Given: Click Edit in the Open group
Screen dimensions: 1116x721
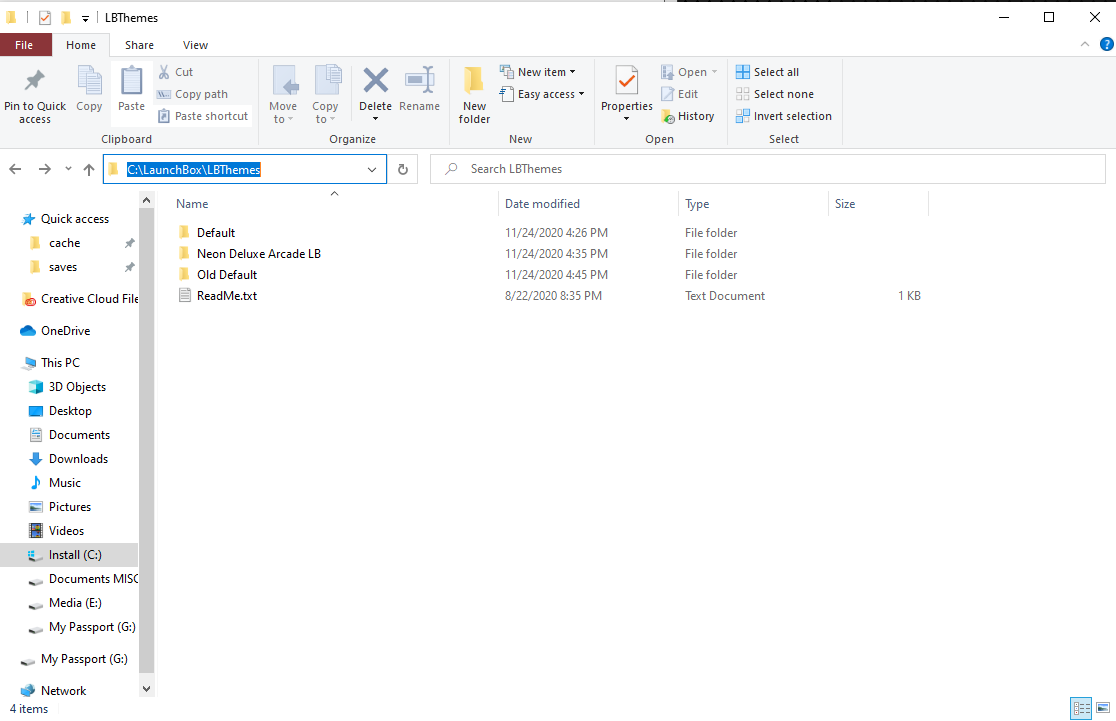Looking at the screenshot, I should [680, 94].
